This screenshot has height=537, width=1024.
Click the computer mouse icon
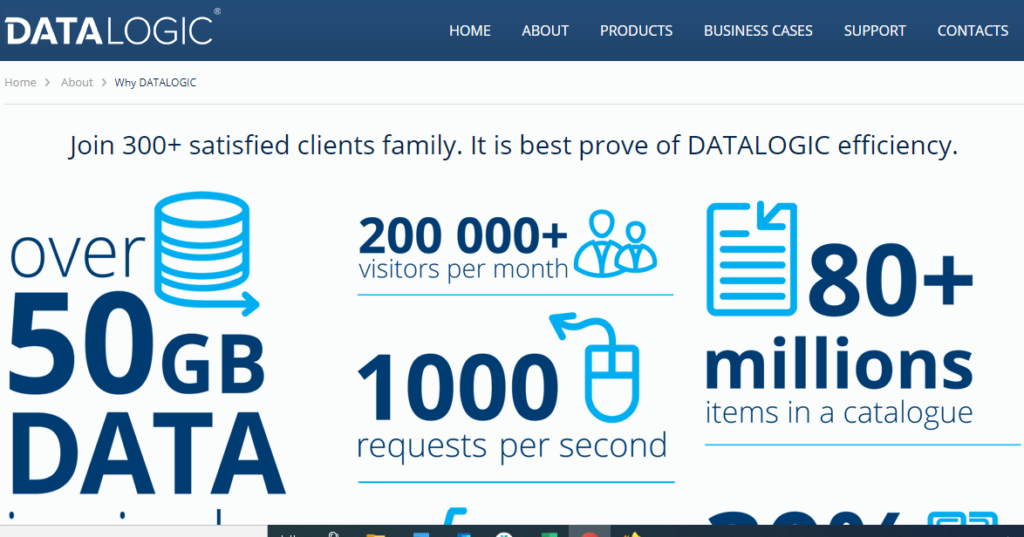(596, 367)
